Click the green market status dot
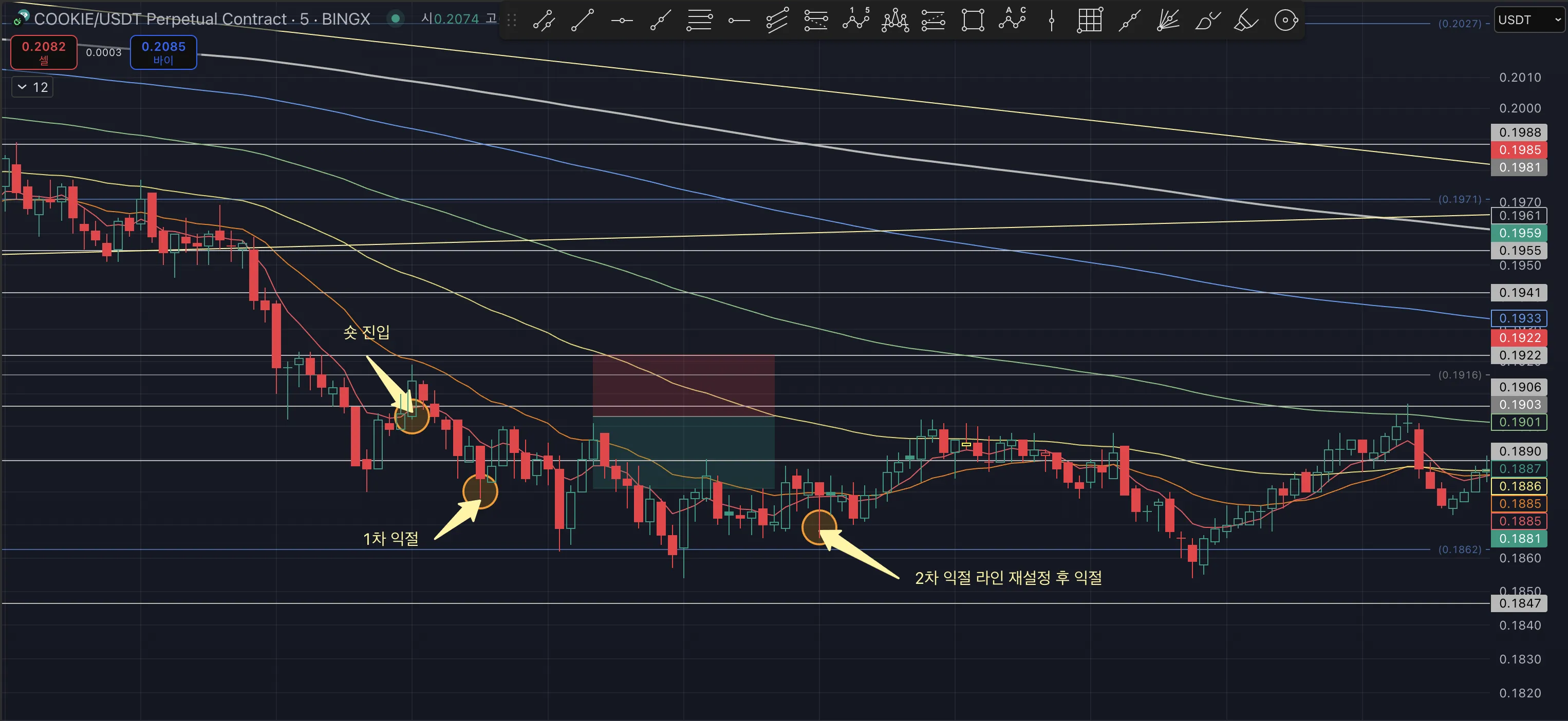The image size is (1568, 721). [395, 18]
